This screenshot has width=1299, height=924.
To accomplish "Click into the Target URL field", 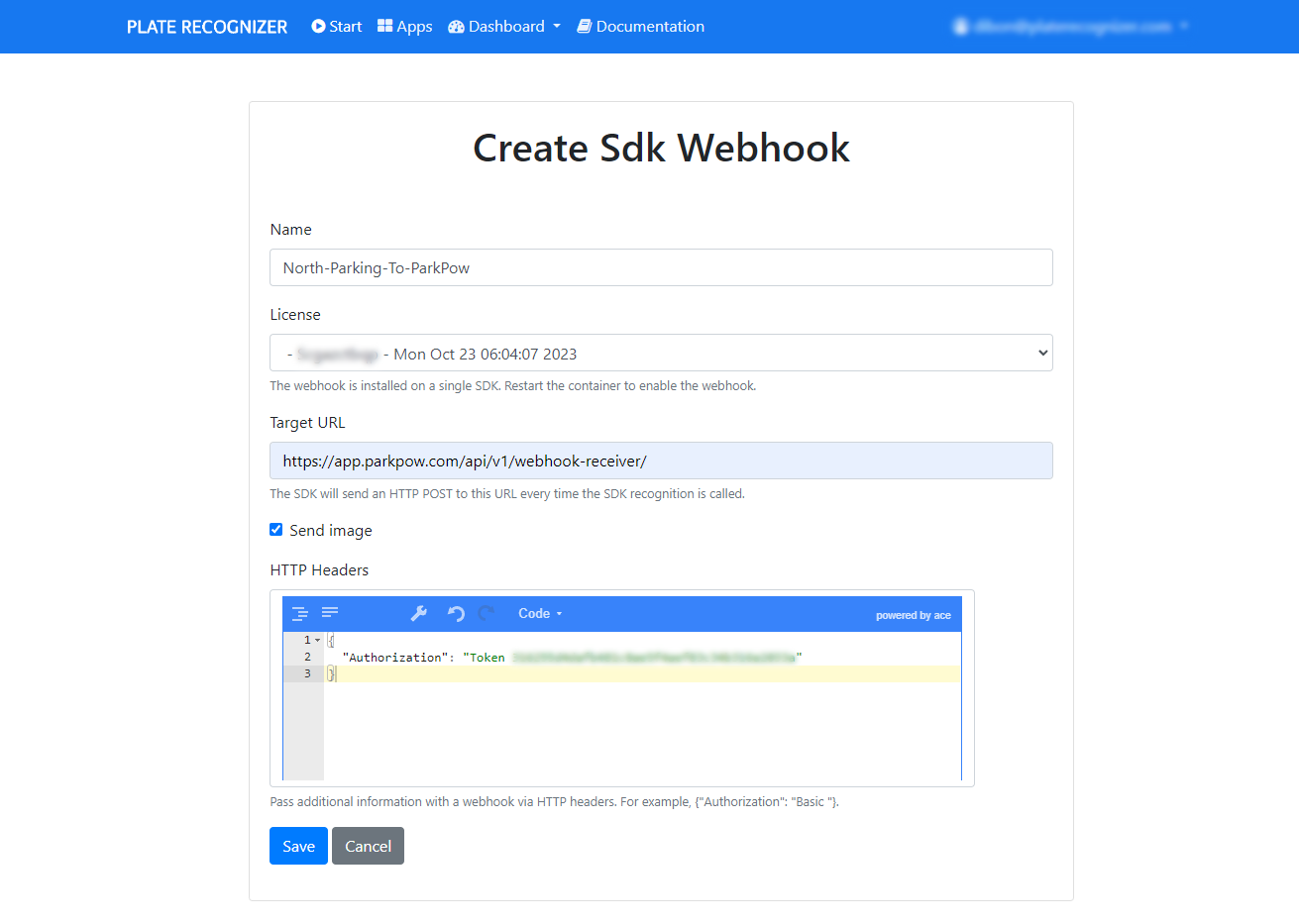I will coord(661,461).
